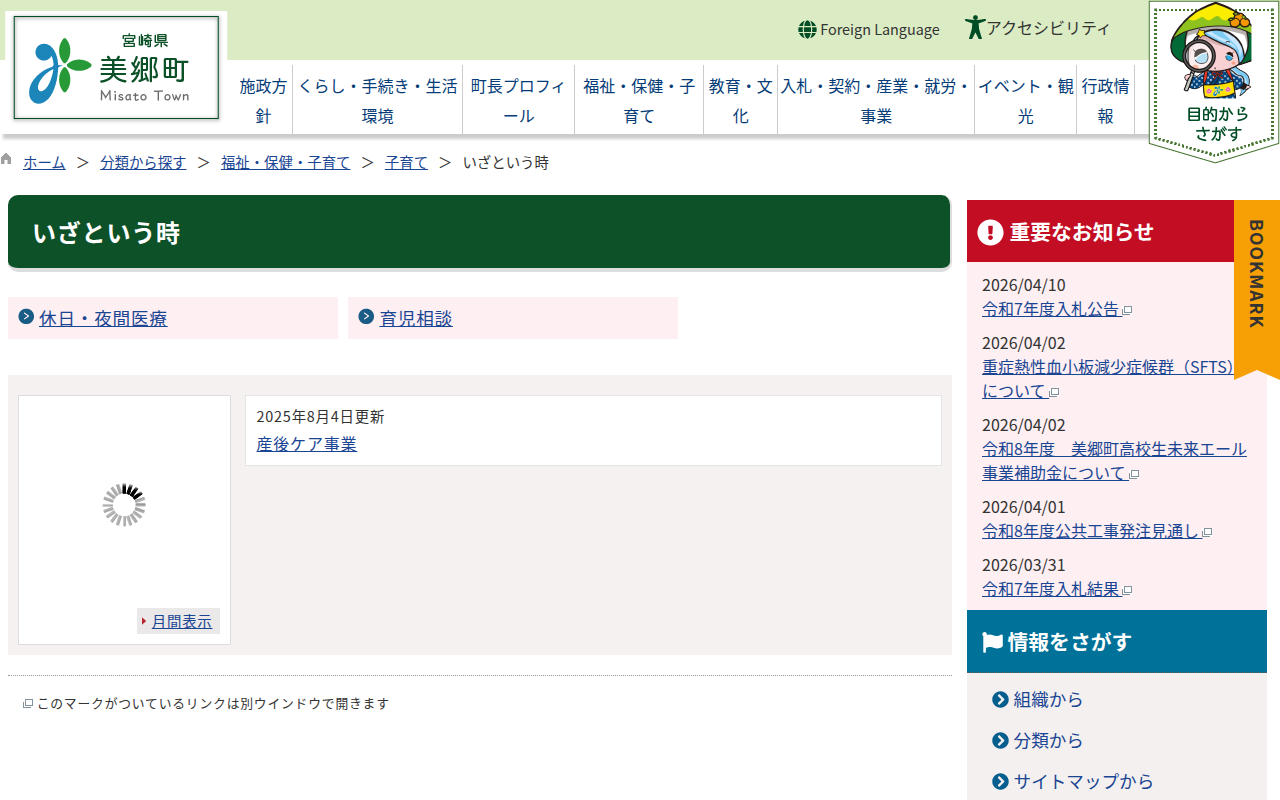Click external-link icon after 令和8年度公共工事発注見通し
Image resolution: width=1280 pixels, height=800 pixels.
1207,533
